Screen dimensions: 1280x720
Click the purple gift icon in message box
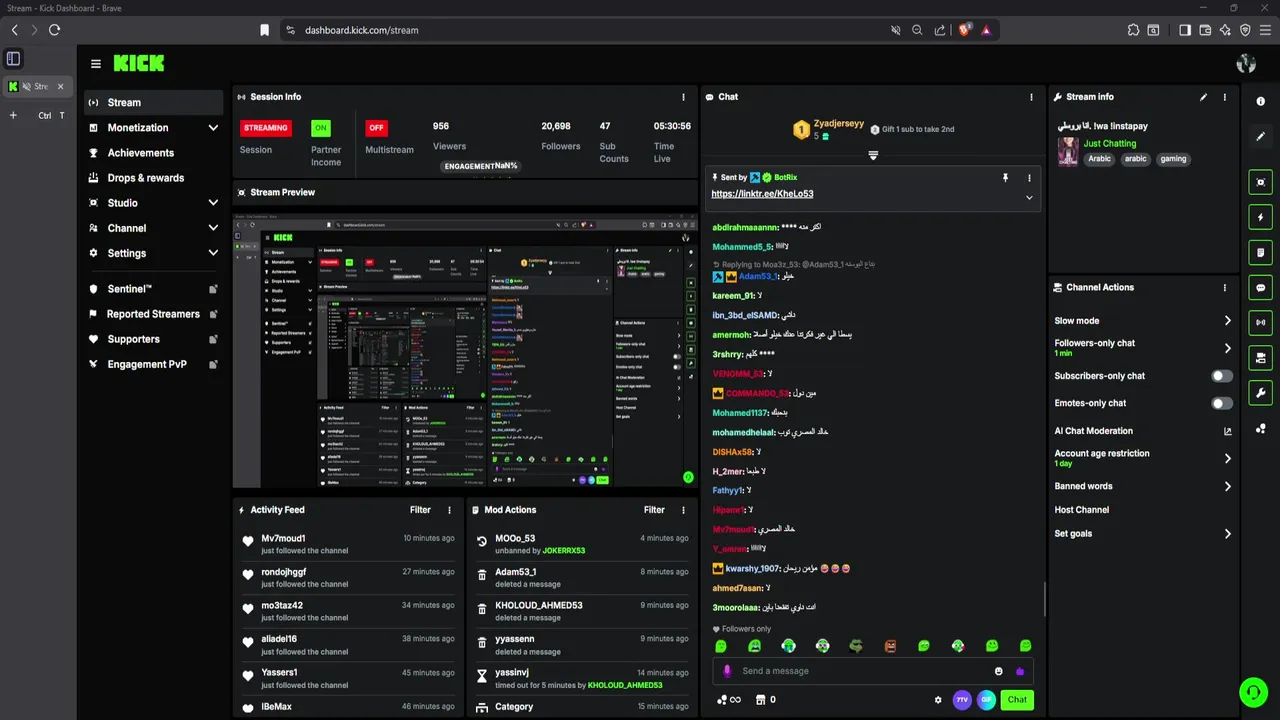coord(1020,671)
